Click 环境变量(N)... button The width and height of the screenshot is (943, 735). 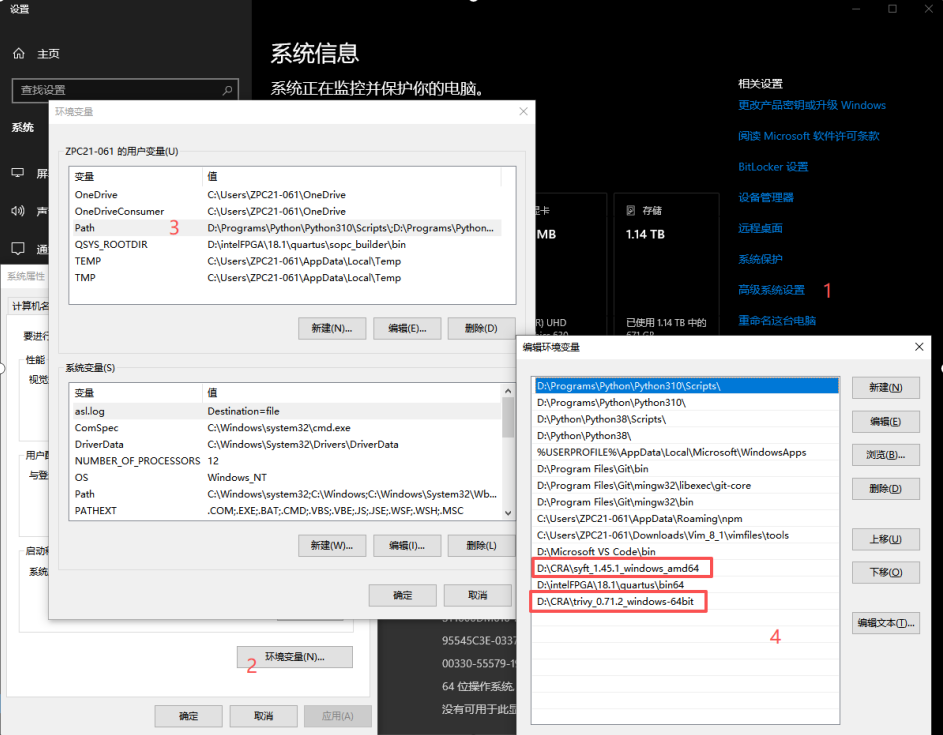(295, 657)
